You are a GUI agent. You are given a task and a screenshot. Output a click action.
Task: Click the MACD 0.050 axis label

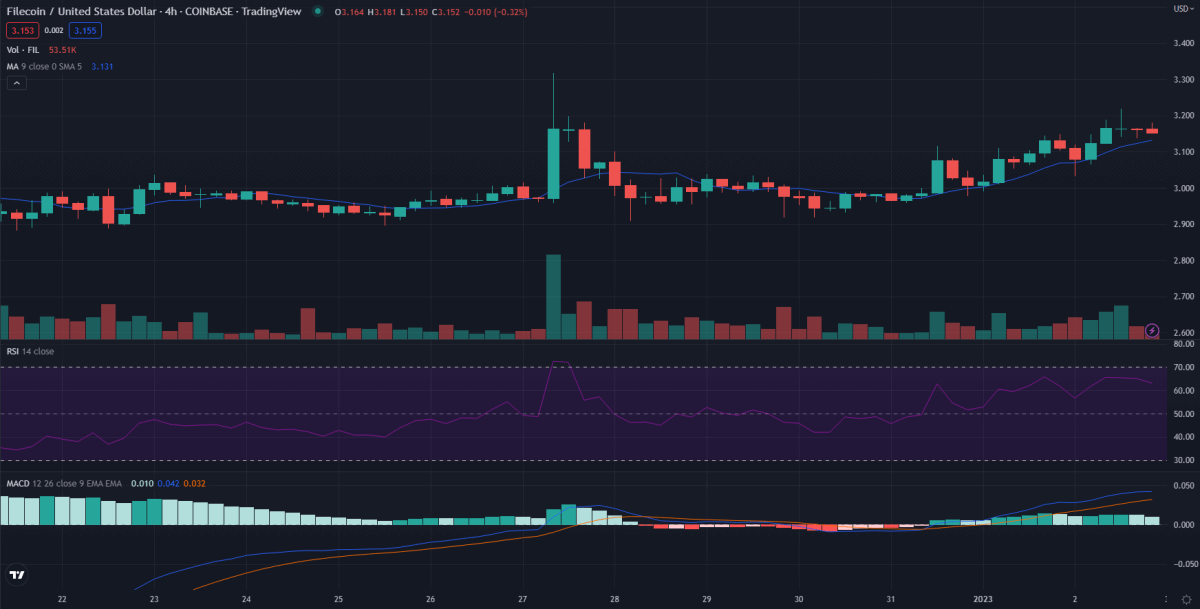1183,485
